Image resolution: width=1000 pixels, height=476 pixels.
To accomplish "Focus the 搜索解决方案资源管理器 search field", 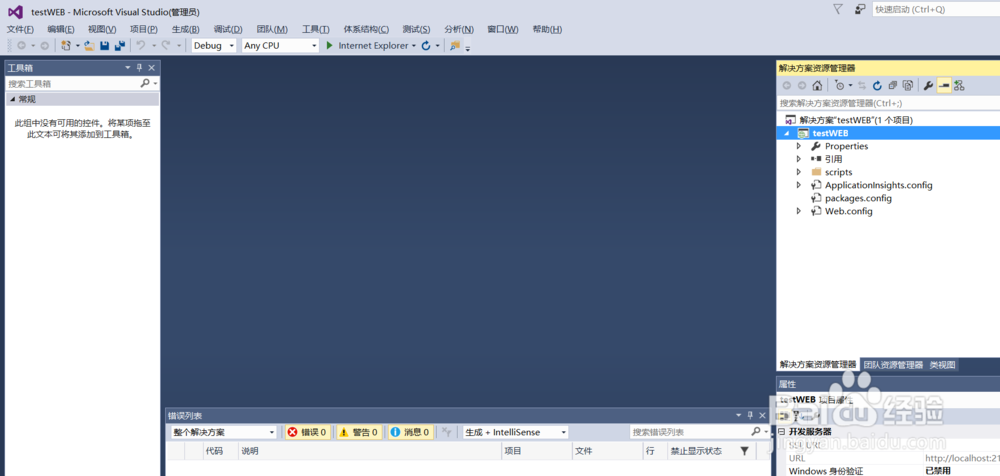I will pyautogui.click(x=888, y=103).
